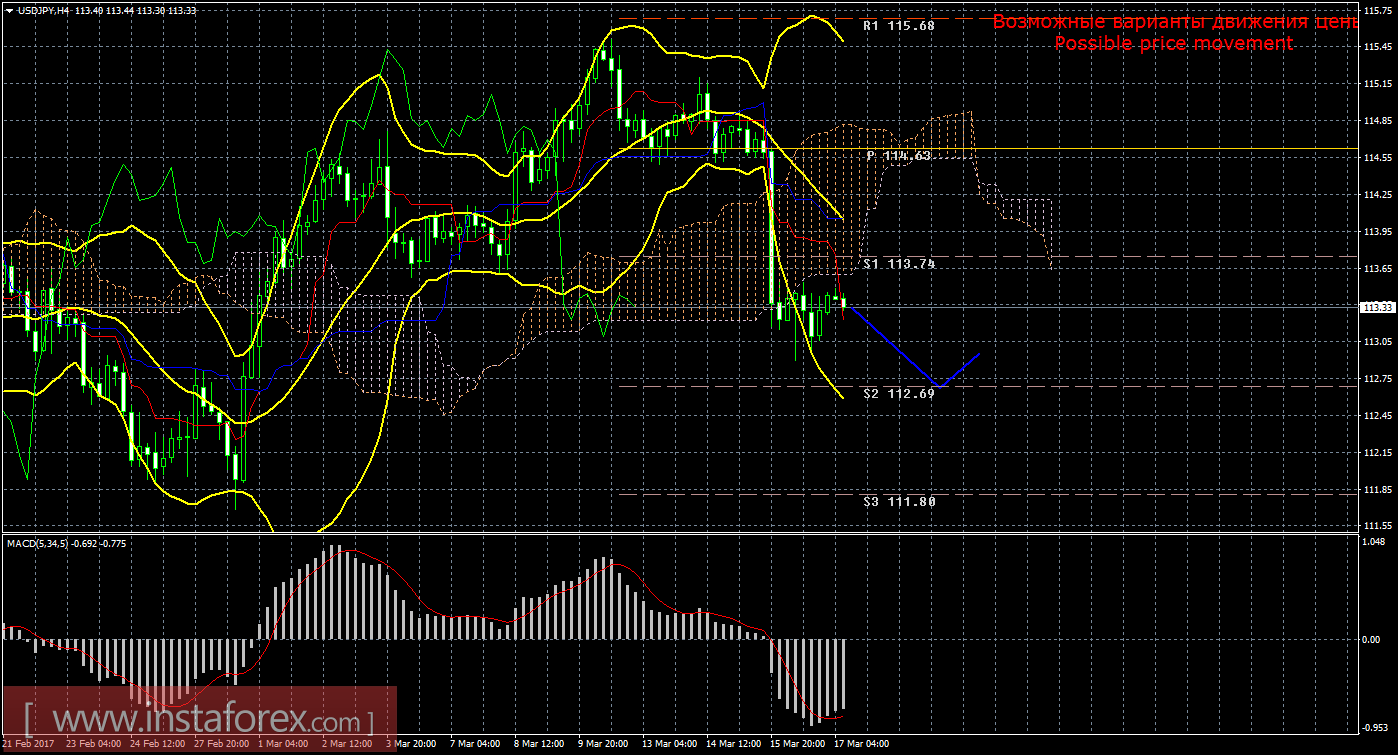The image size is (1398, 755).
Task: Click the 114.25 price scale value
Action: click(x=1379, y=195)
